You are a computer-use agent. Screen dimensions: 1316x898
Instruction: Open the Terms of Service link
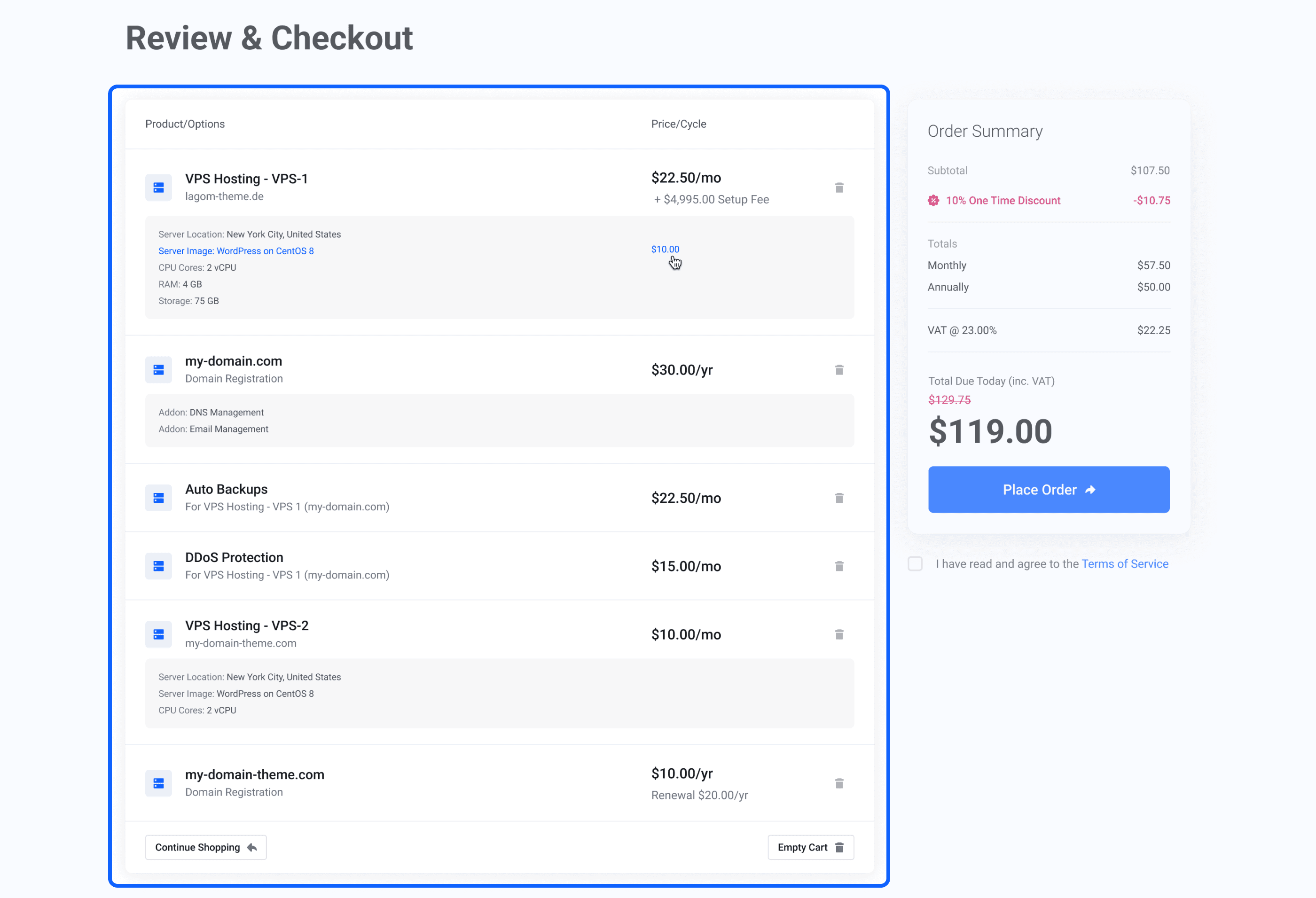1125,563
